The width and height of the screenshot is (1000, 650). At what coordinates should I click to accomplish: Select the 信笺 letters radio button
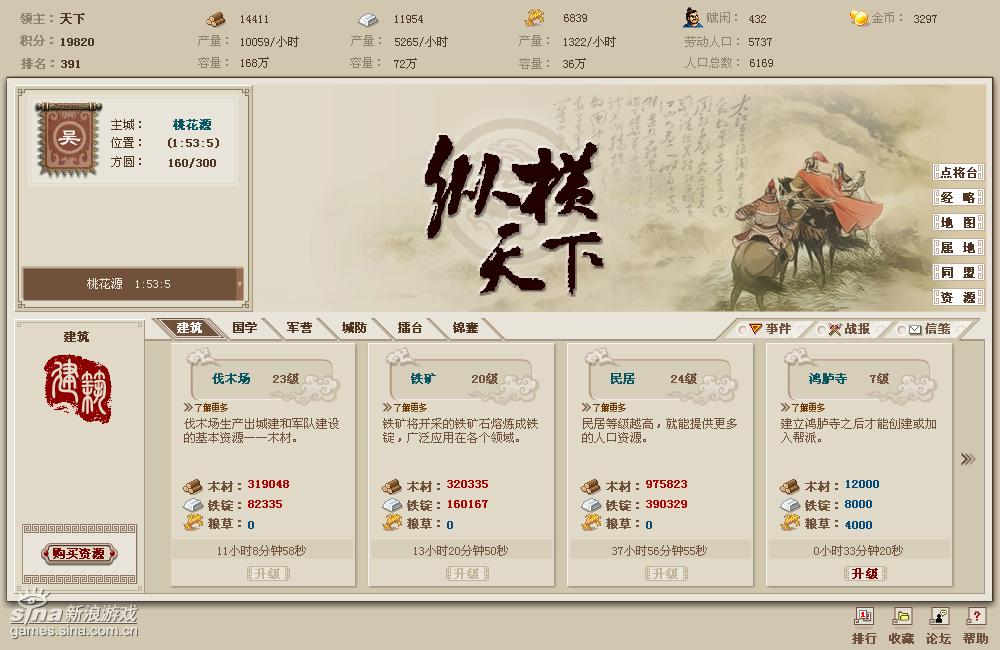tap(901, 330)
